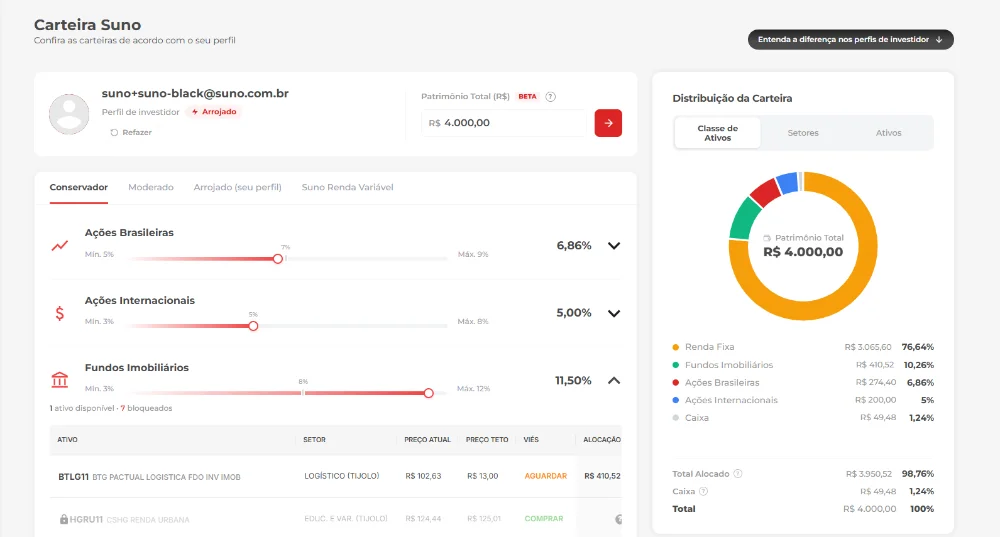Screen dimensions: 1000x537
Task: Click the Refazer refresh icon
Action: (114, 133)
